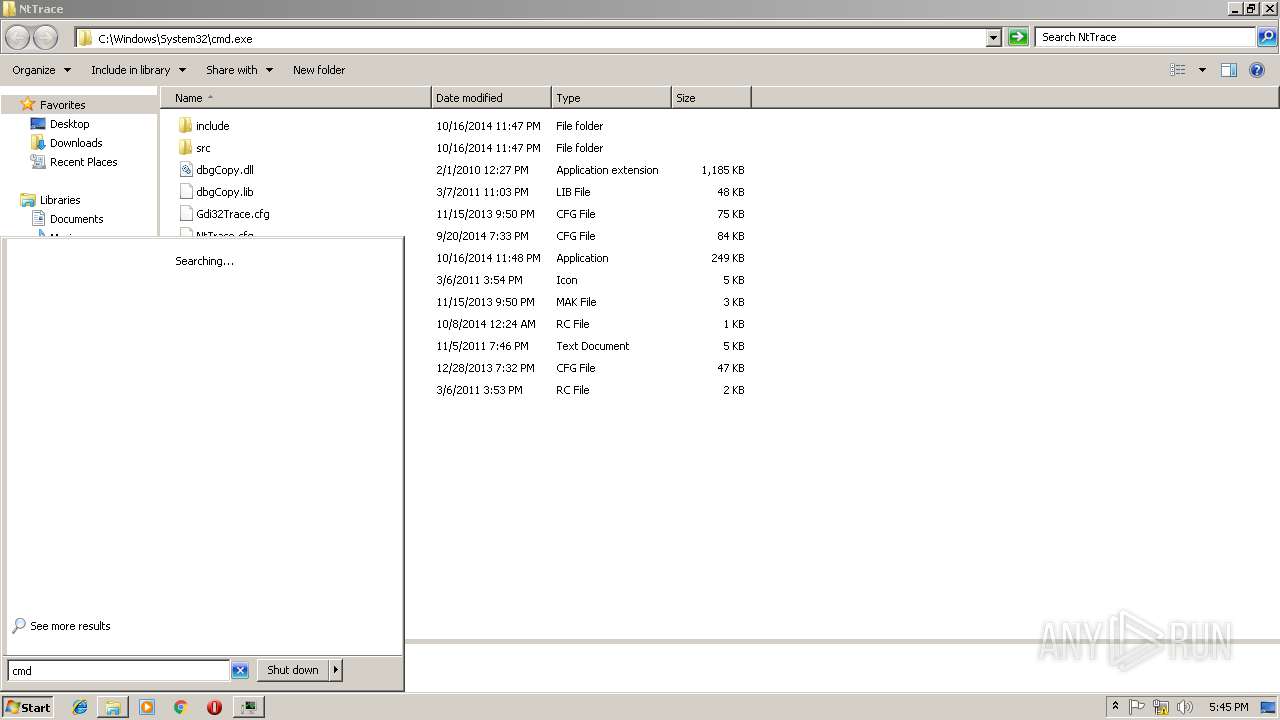
Task: Click the volume speaker tray icon
Action: click(x=1185, y=707)
